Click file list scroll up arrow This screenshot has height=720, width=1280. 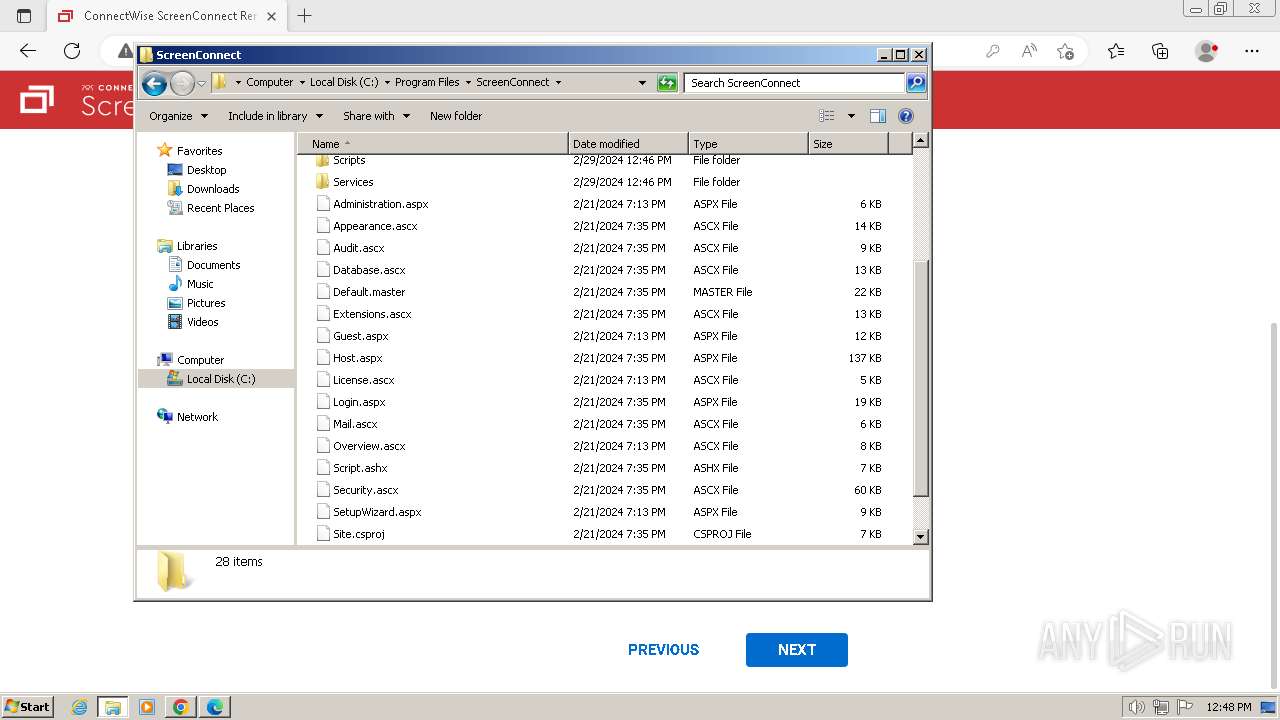pyautogui.click(x=921, y=141)
